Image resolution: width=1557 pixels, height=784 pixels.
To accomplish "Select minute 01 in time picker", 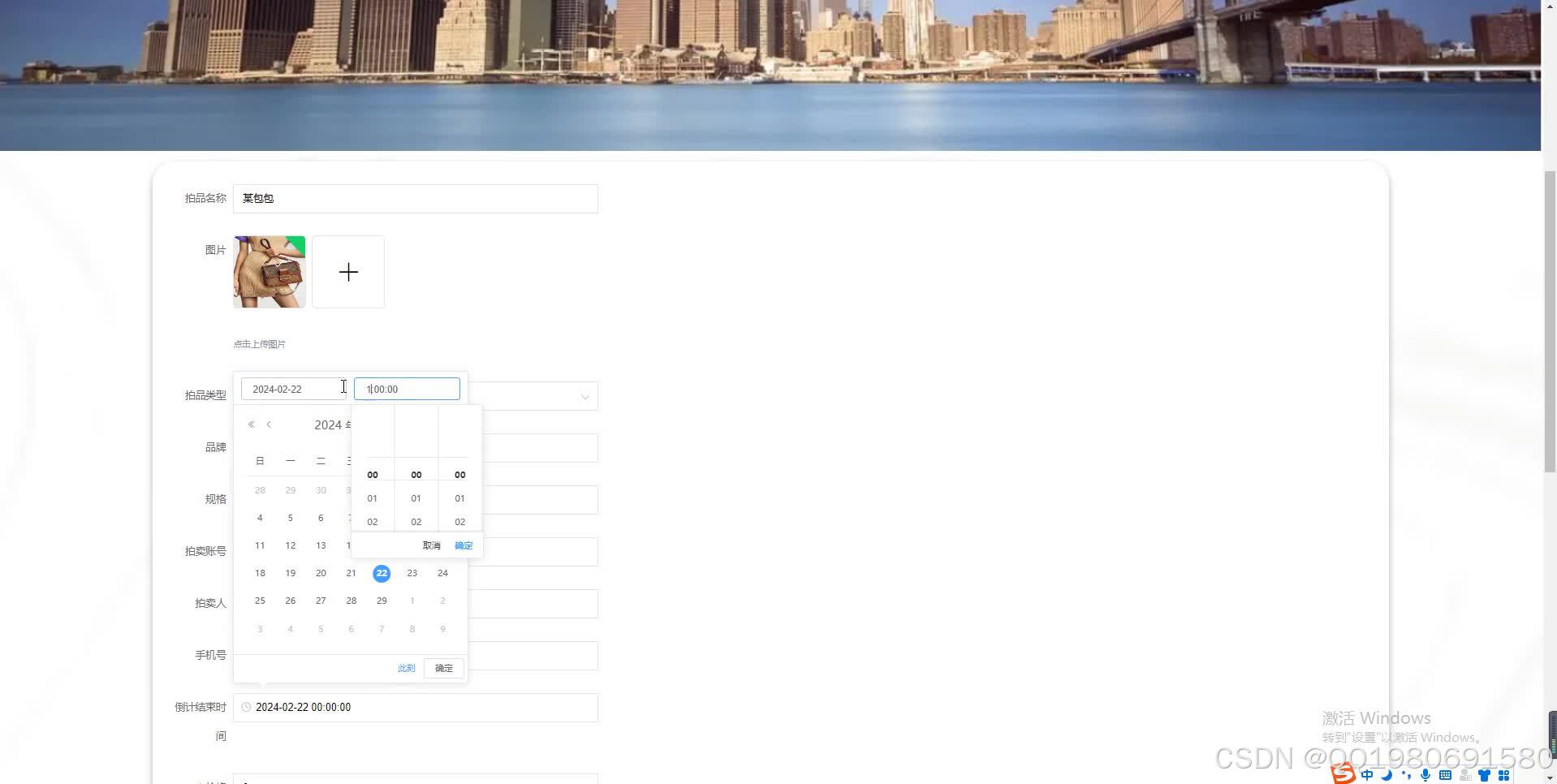I will click(x=416, y=498).
